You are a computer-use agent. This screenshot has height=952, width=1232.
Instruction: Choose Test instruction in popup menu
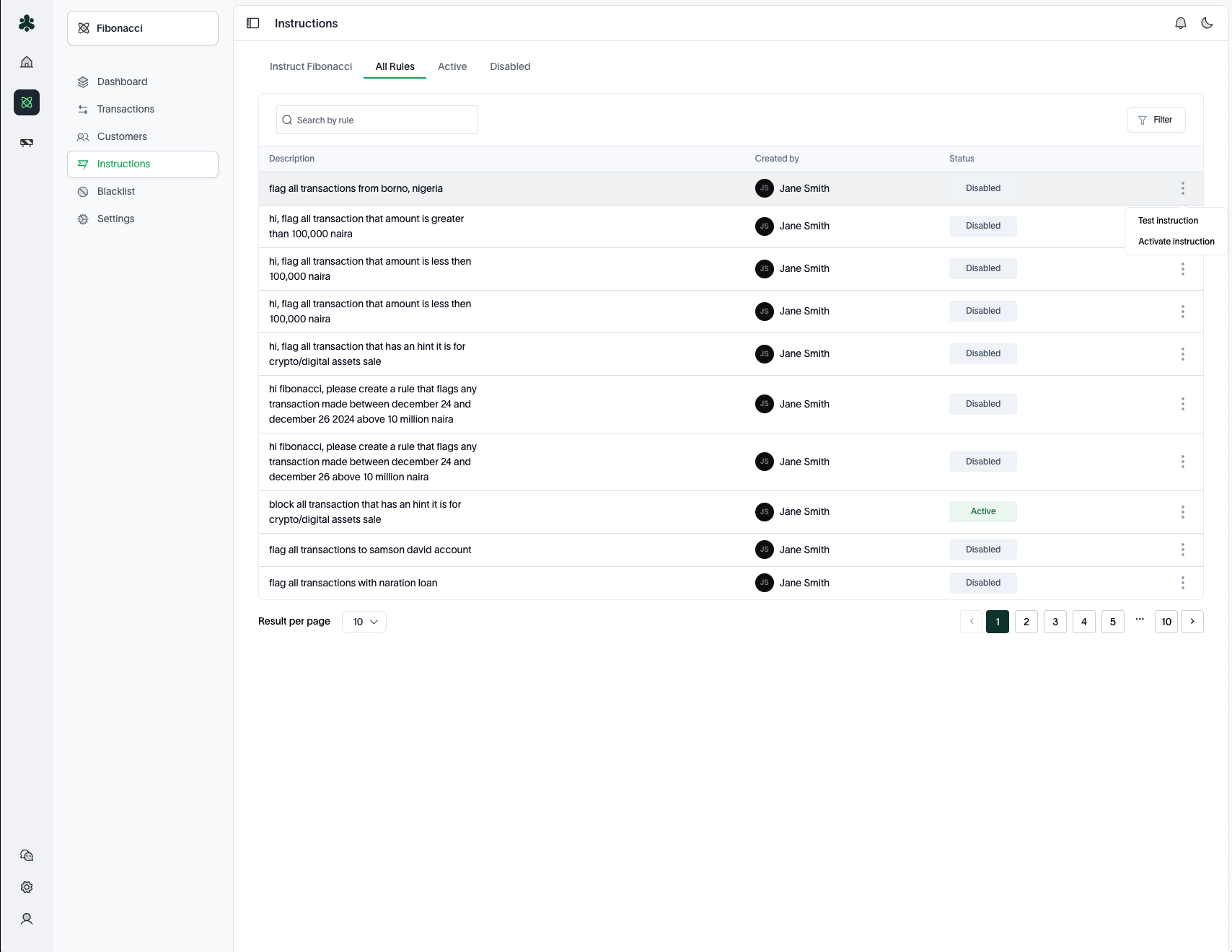pyautogui.click(x=1168, y=221)
